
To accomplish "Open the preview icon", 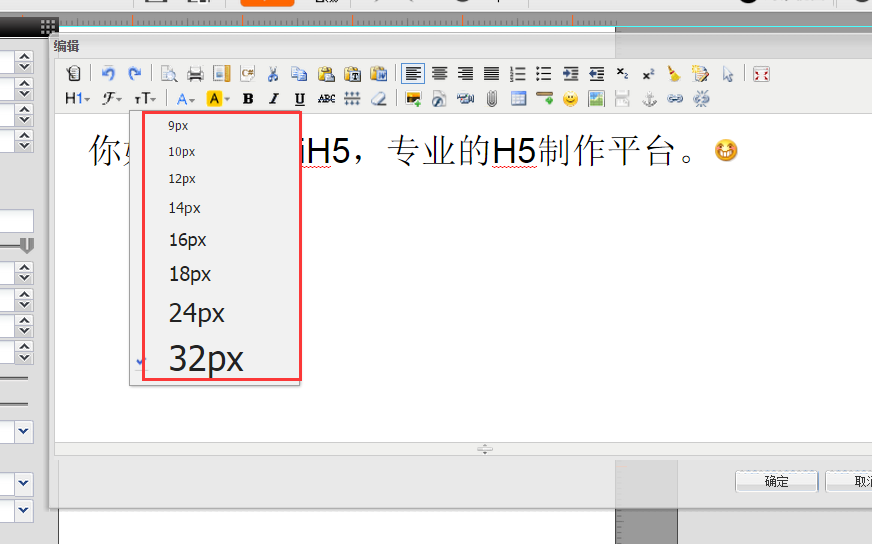I will point(169,73).
